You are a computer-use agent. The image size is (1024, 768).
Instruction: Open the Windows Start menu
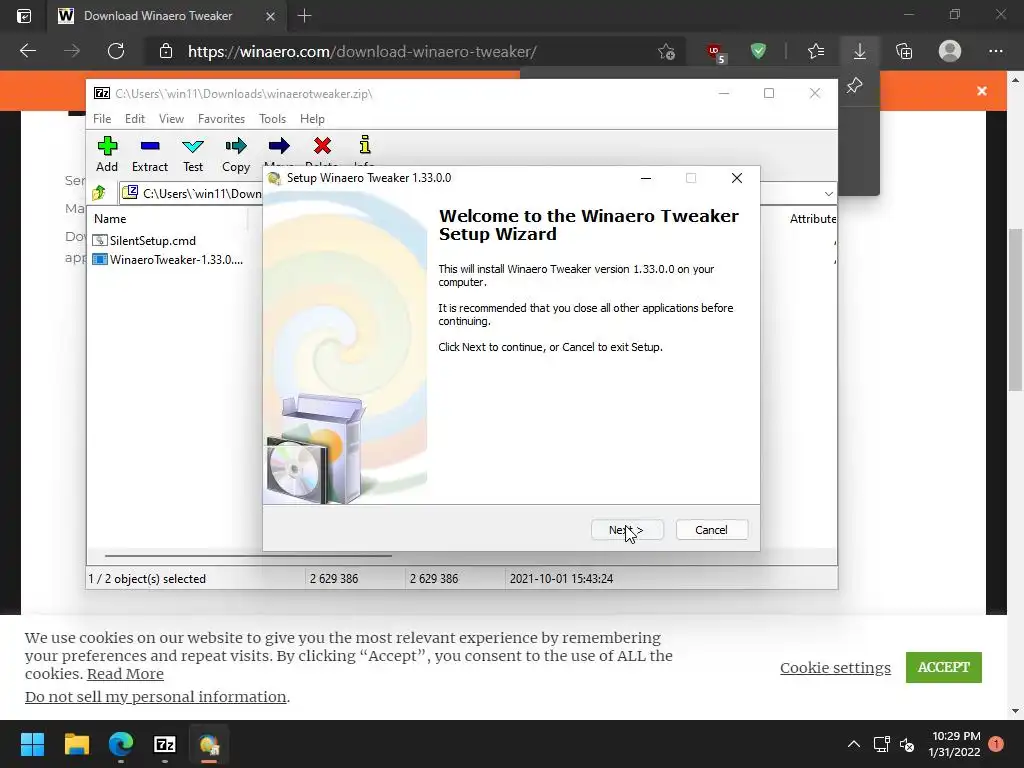pos(32,744)
